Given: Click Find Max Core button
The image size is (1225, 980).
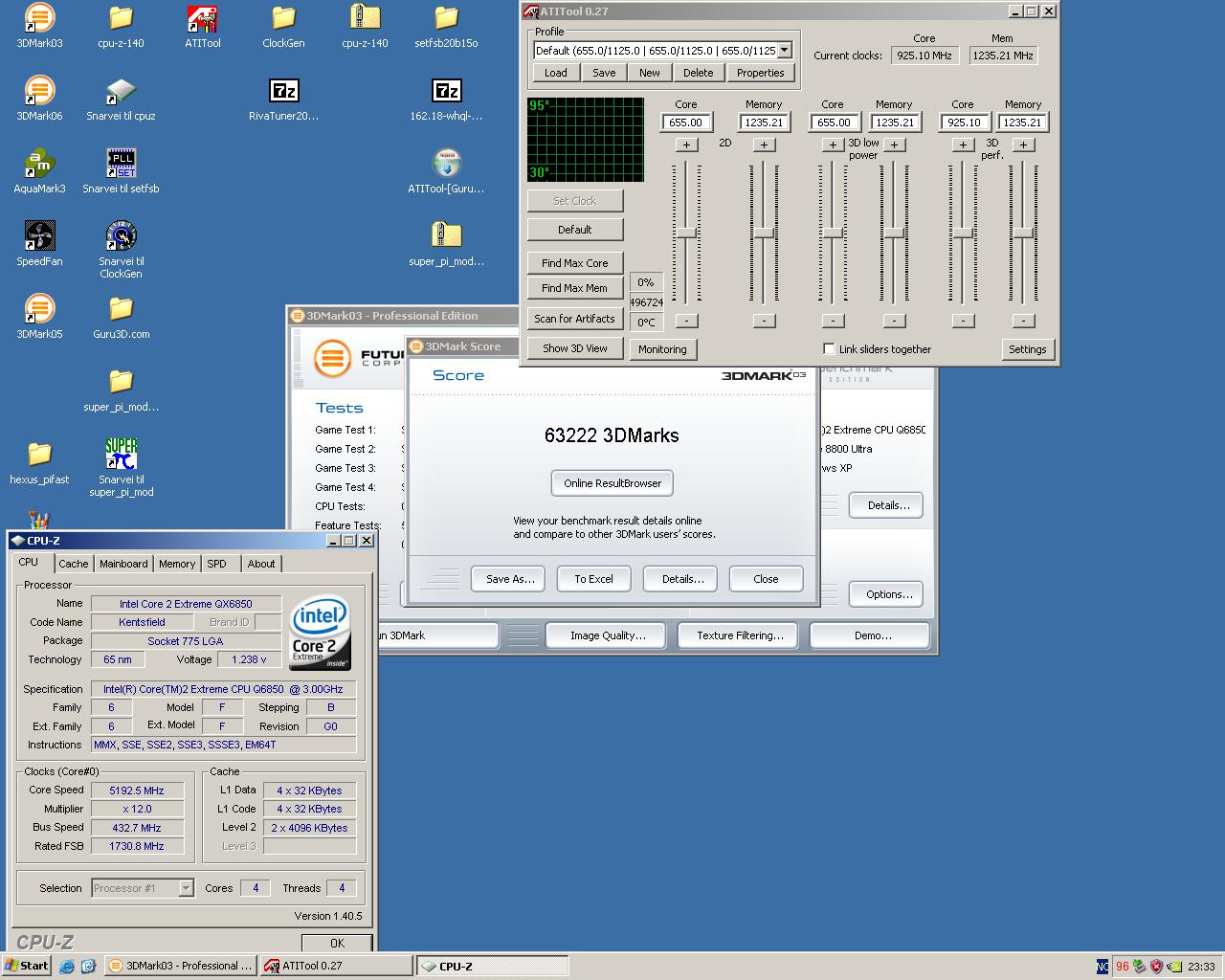Looking at the screenshot, I should click(x=575, y=263).
